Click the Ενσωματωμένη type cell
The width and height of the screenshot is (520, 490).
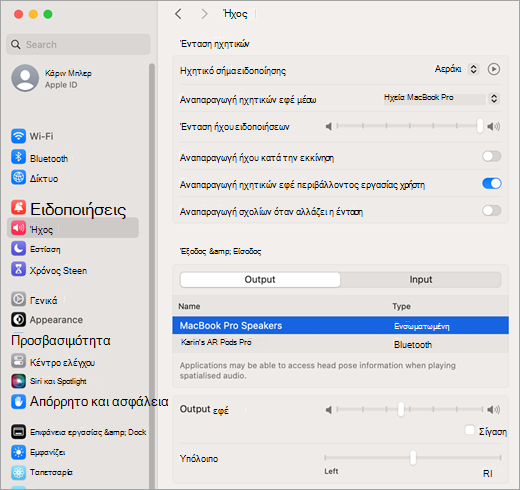coord(422,326)
